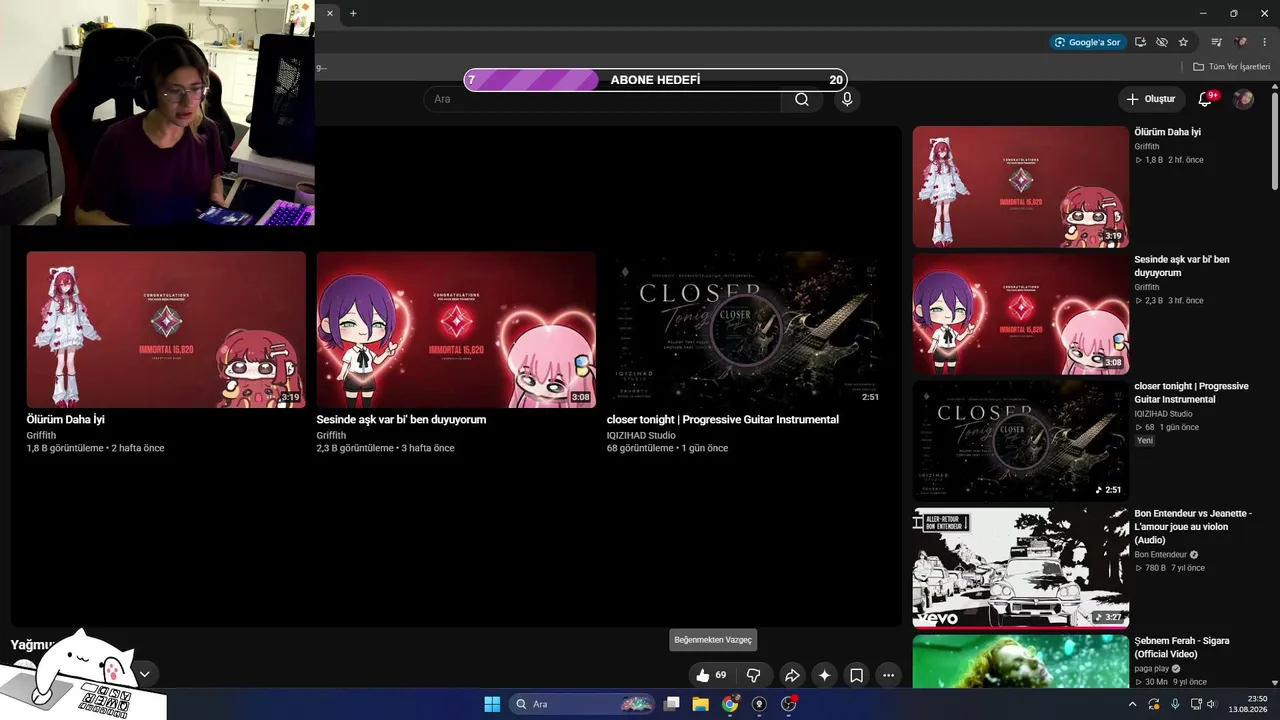Open the Tüm Yer İşaretleri bookmarks folder
Image resolution: width=1280 pixels, height=720 pixels.
[1231, 67]
